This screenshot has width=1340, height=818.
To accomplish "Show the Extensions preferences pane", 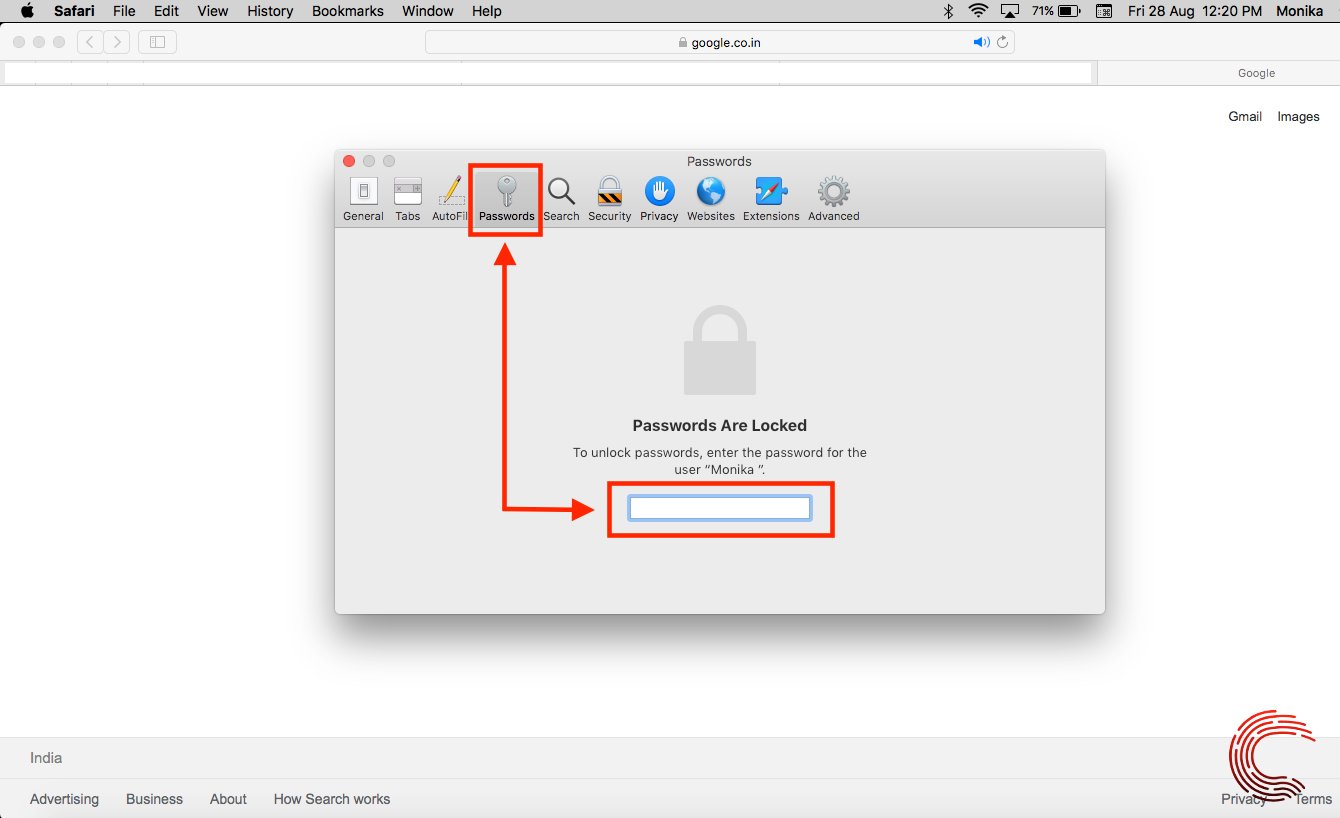I will [771, 199].
